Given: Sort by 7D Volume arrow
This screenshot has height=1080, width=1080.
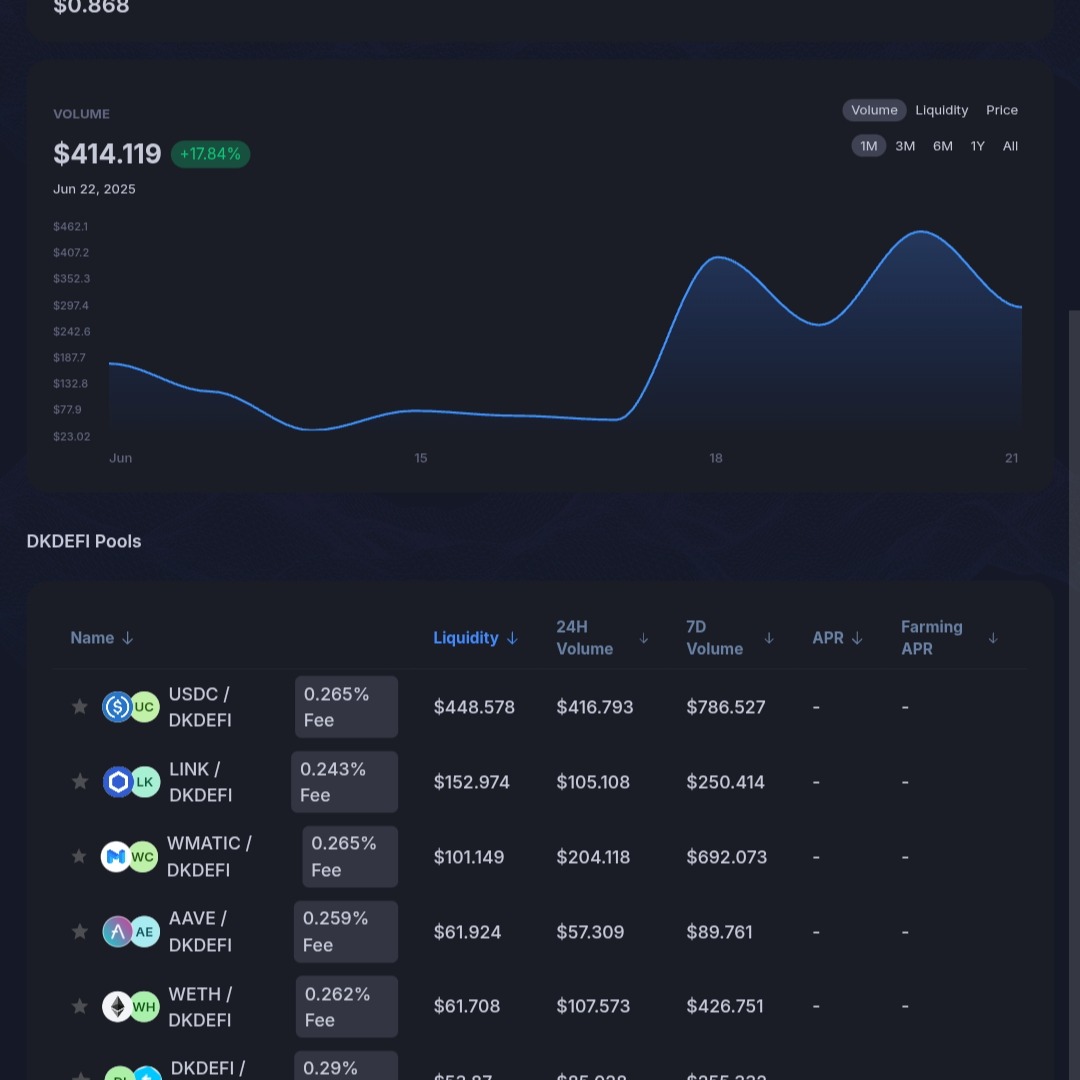Looking at the screenshot, I should coord(769,638).
